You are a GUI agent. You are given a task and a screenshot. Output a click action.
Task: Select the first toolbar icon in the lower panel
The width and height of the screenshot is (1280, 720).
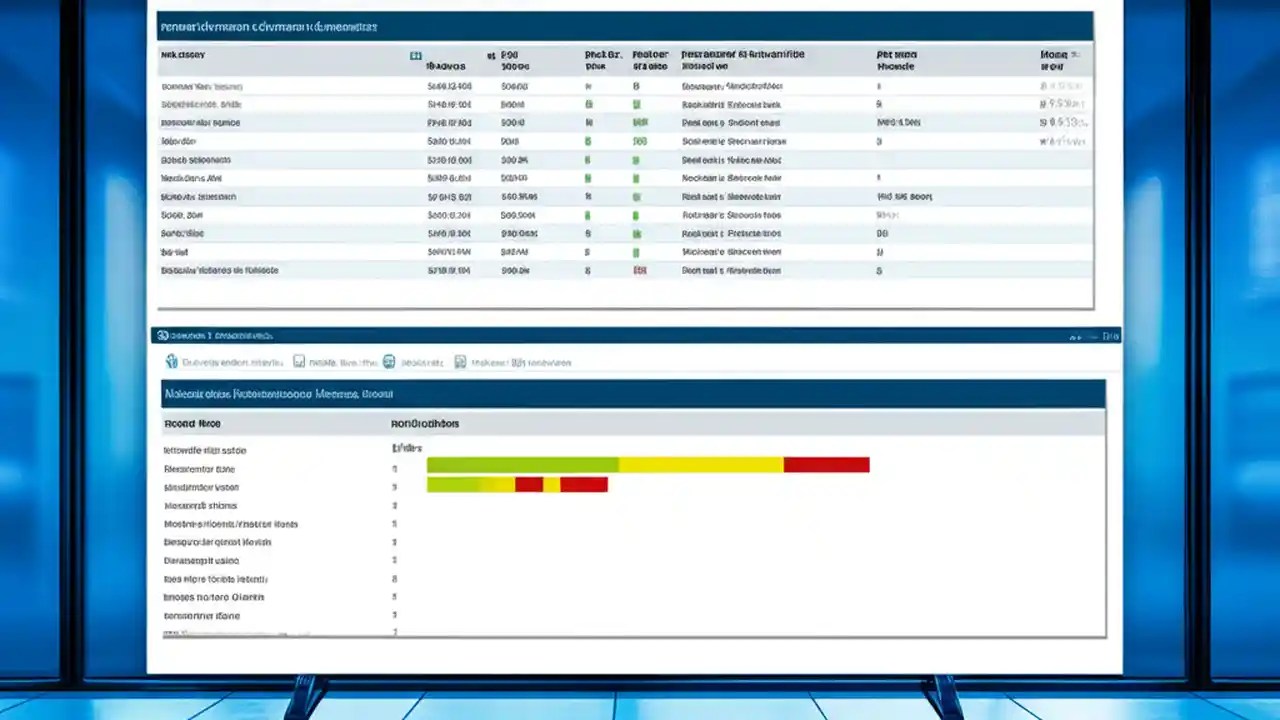point(171,362)
